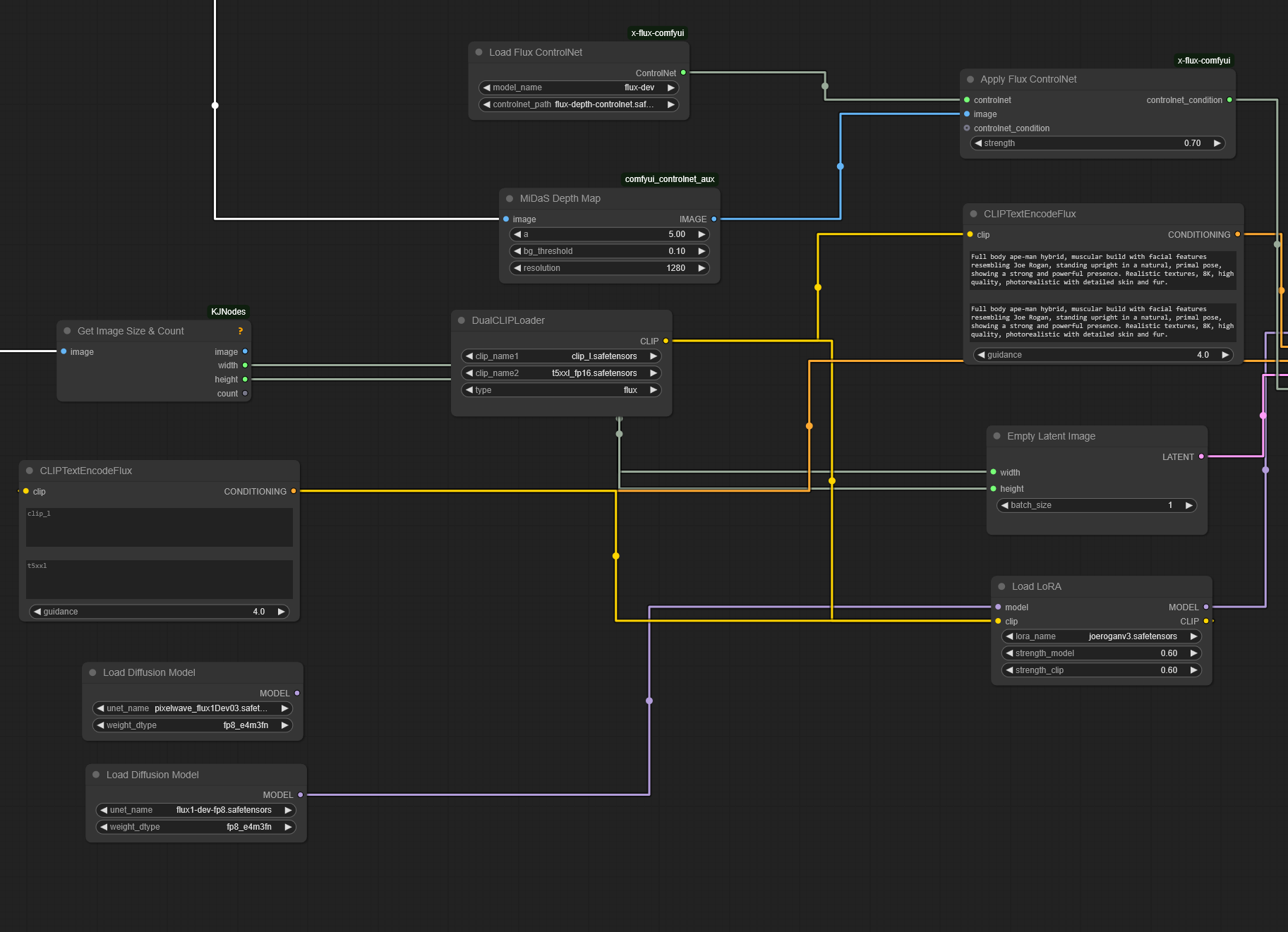Increase MiDaS 'a' value with right arrow
1288x932 pixels.
pyautogui.click(x=702, y=234)
